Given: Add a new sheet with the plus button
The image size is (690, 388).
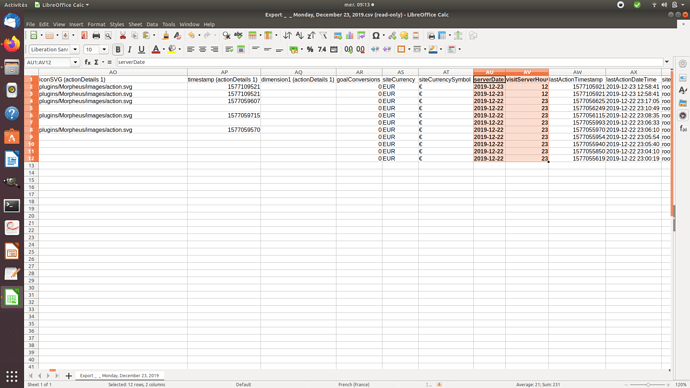Looking at the screenshot, I should 69,376.
